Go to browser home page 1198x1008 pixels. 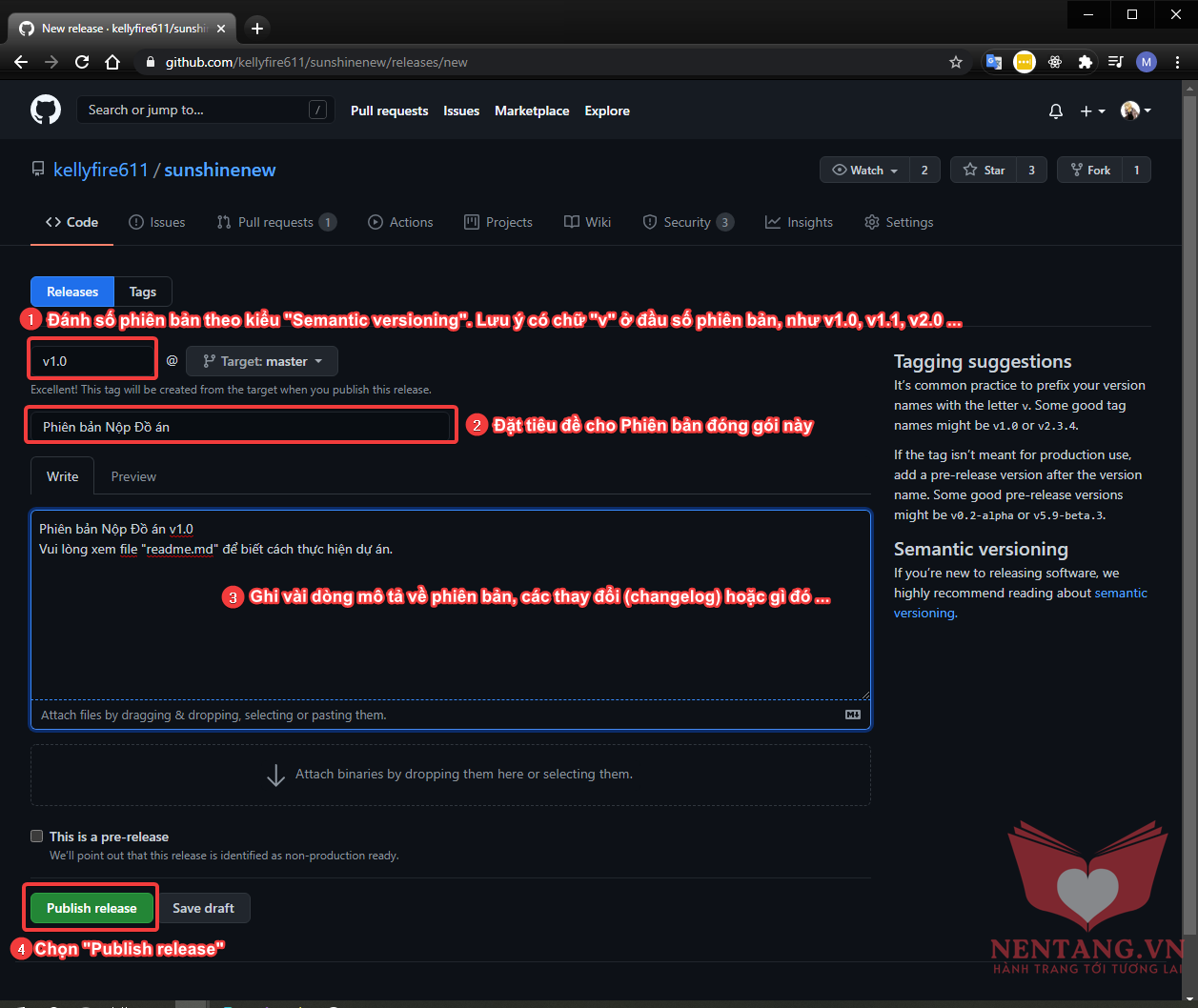click(x=112, y=62)
